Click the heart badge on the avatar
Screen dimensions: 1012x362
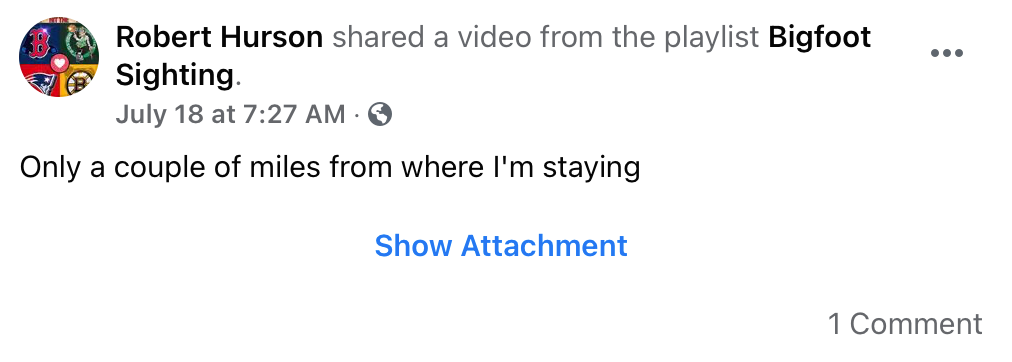click(x=59, y=63)
